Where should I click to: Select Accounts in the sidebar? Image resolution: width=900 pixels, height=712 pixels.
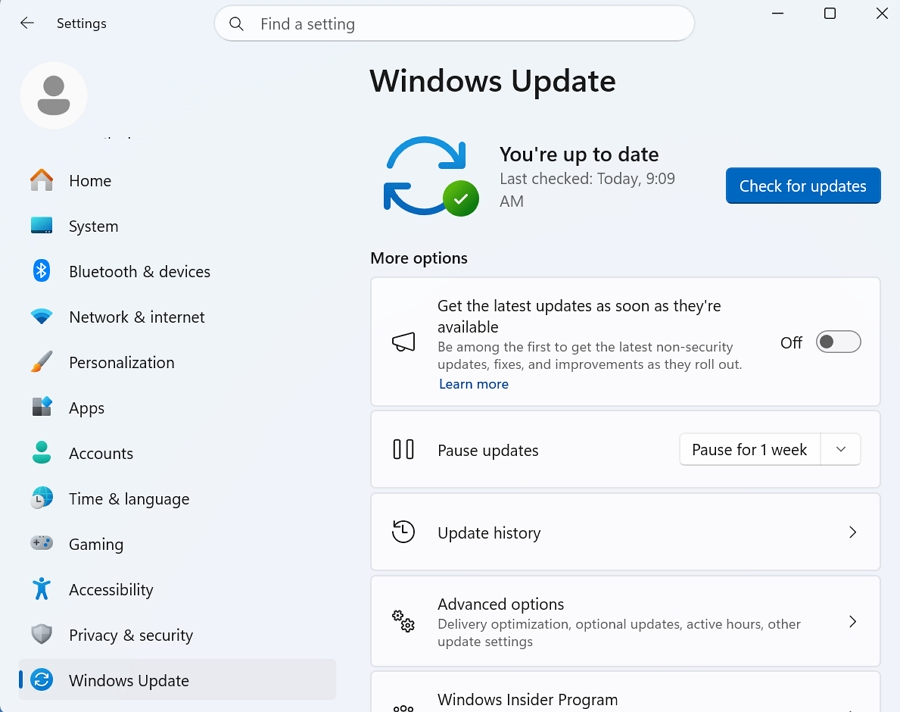tap(100, 453)
